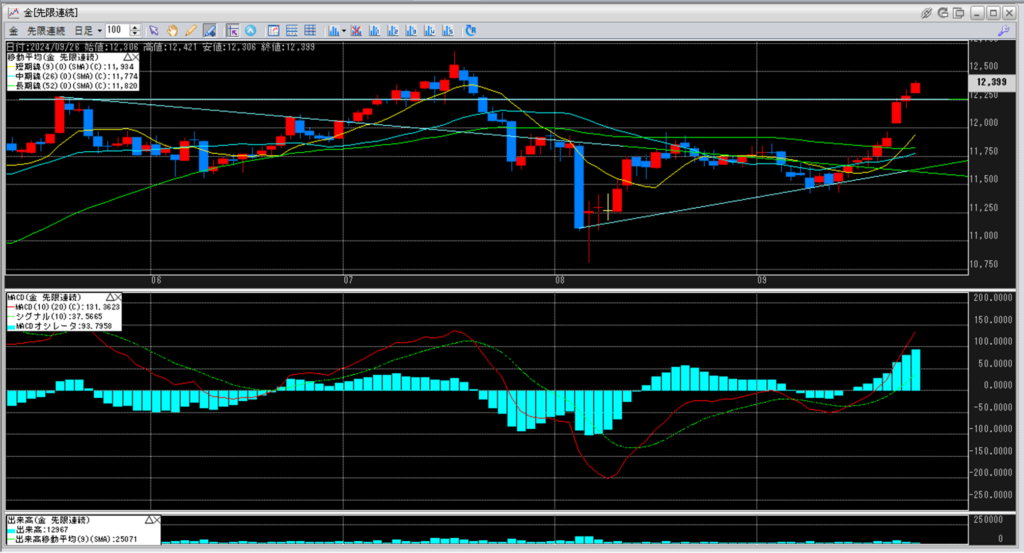Image resolution: width=1024 pixels, height=553 pixels.
Task: Click the 日付:2024/09/26 OHLC info line
Action: tap(161, 47)
